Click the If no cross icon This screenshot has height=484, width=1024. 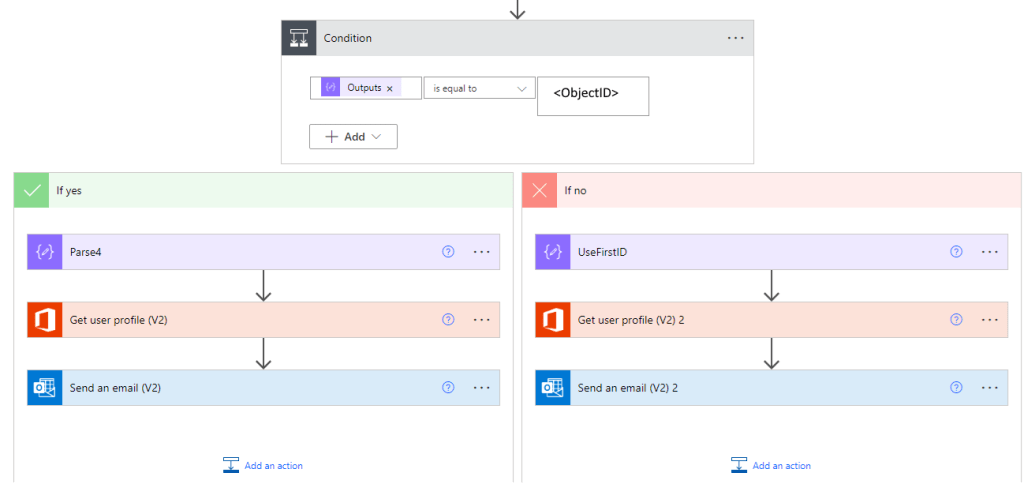pos(539,190)
